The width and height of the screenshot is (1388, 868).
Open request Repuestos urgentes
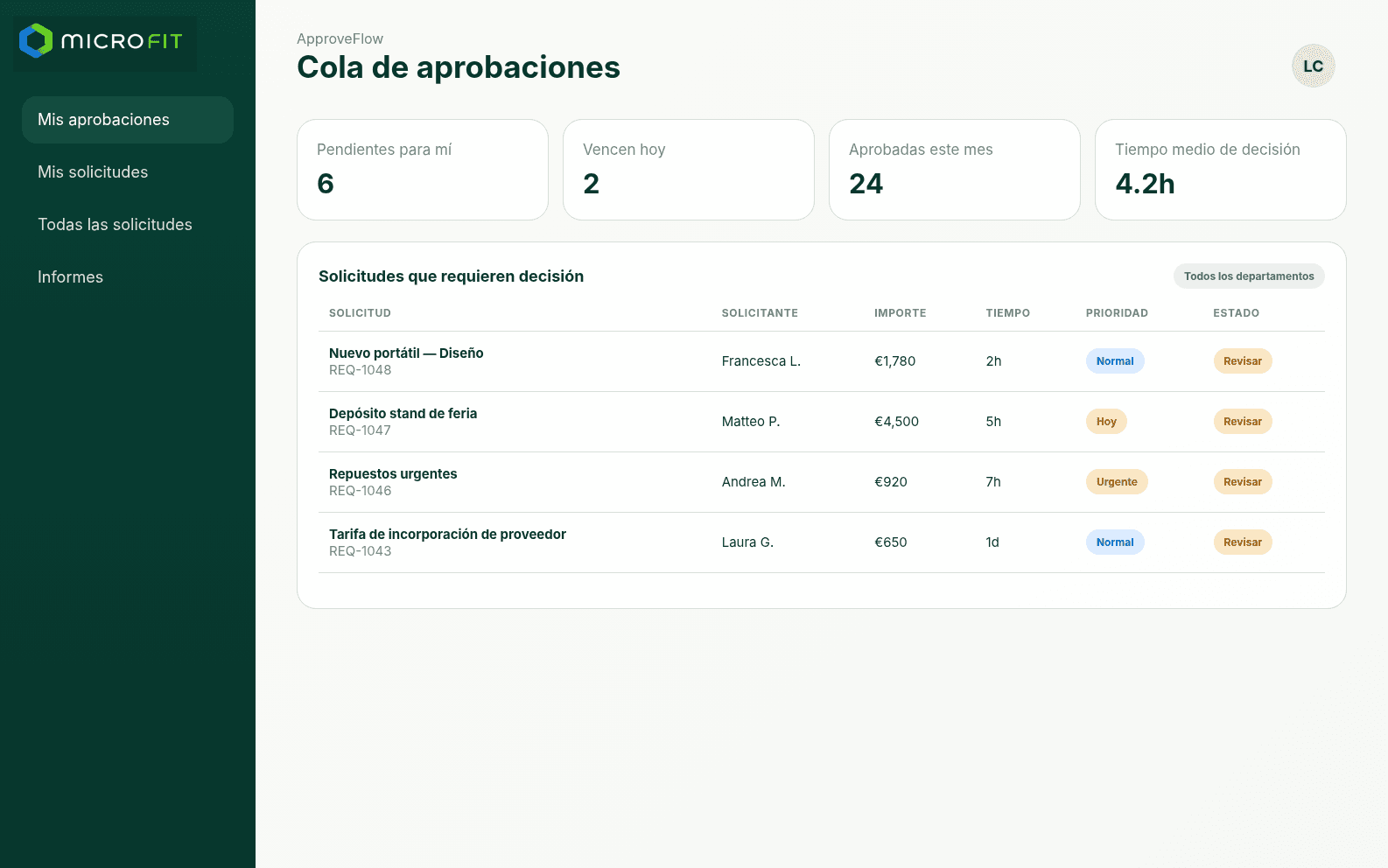tap(393, 474)
